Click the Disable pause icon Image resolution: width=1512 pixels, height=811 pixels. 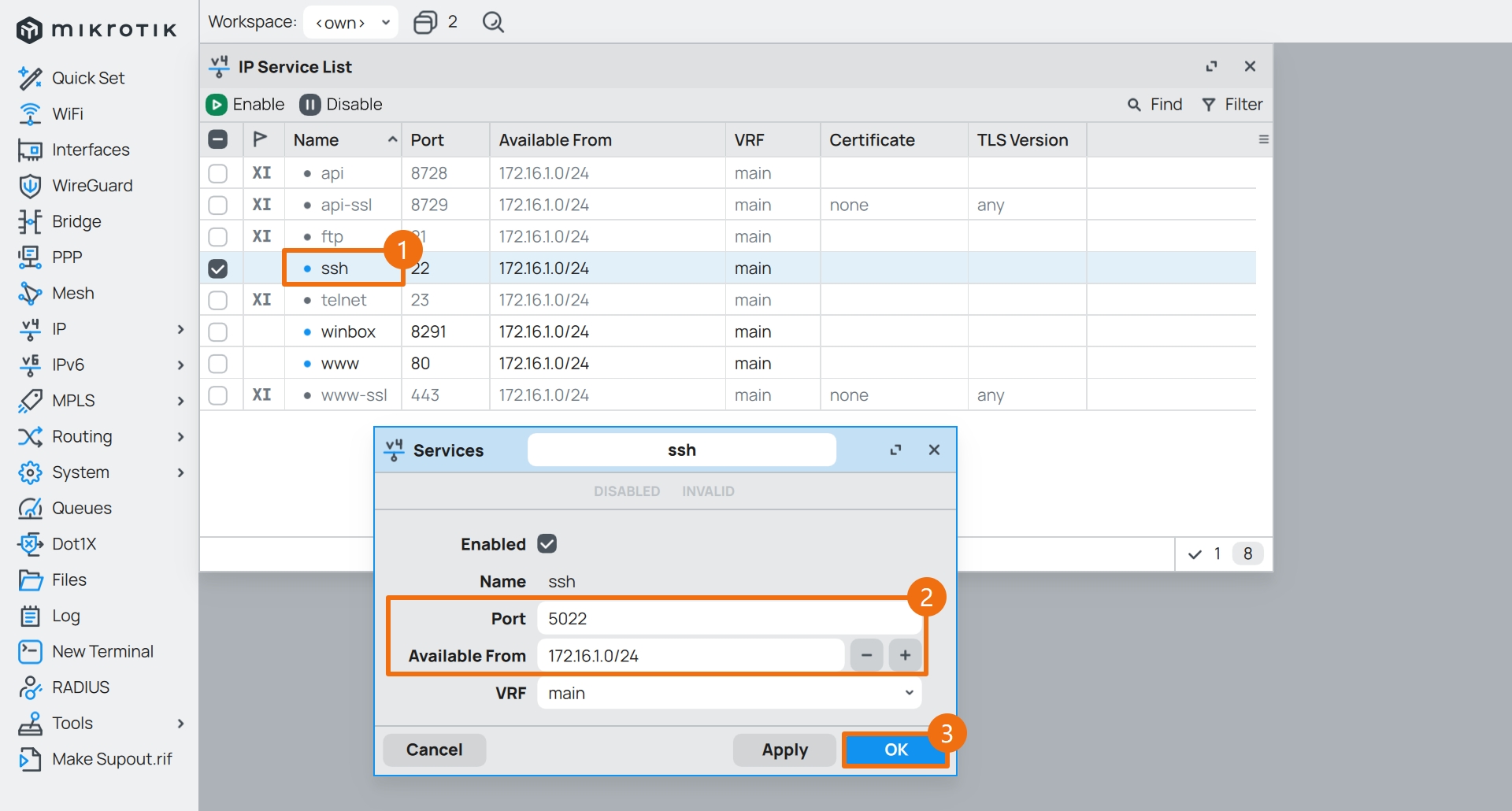click(x=309, y=105)
